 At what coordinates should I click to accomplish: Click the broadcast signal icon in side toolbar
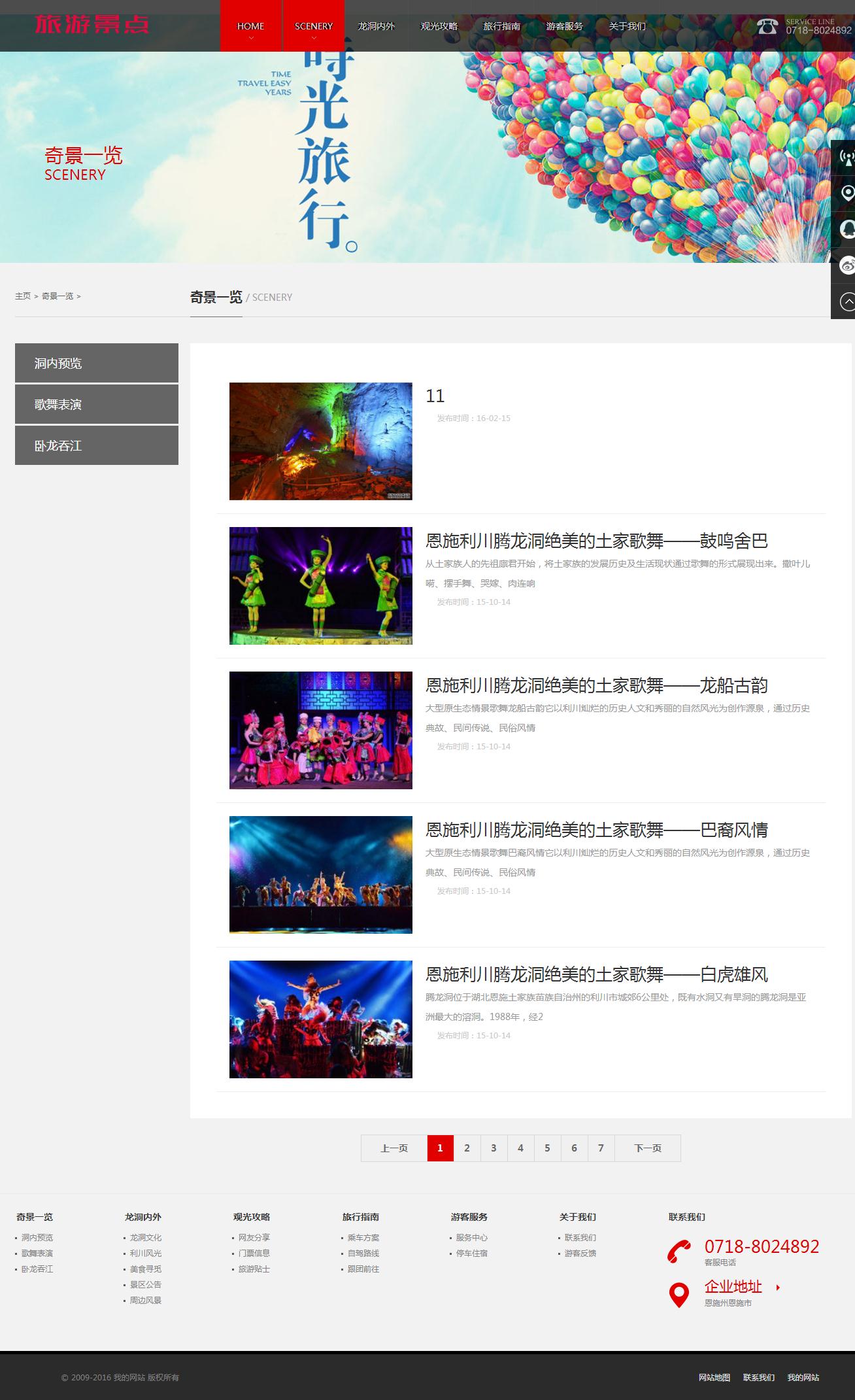tap(847, 157)
